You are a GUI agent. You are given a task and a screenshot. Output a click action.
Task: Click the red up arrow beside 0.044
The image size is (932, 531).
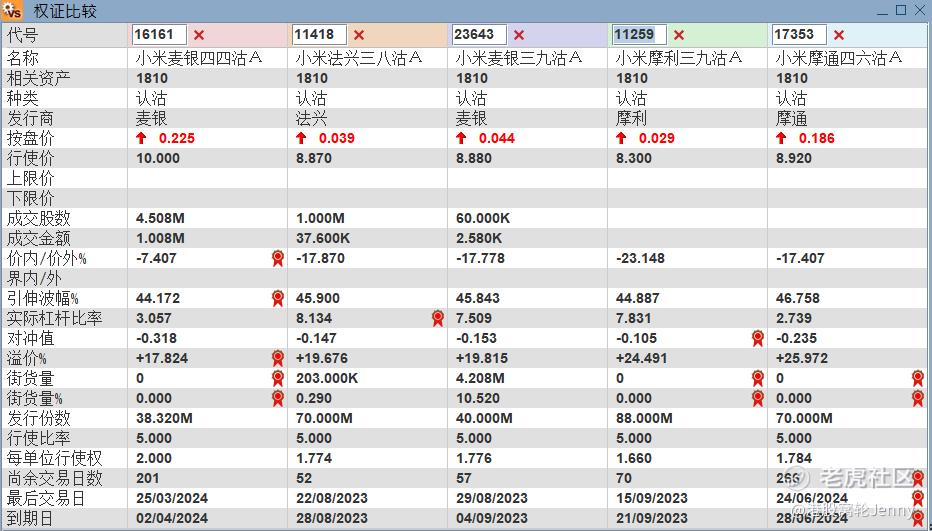point(461,138)
